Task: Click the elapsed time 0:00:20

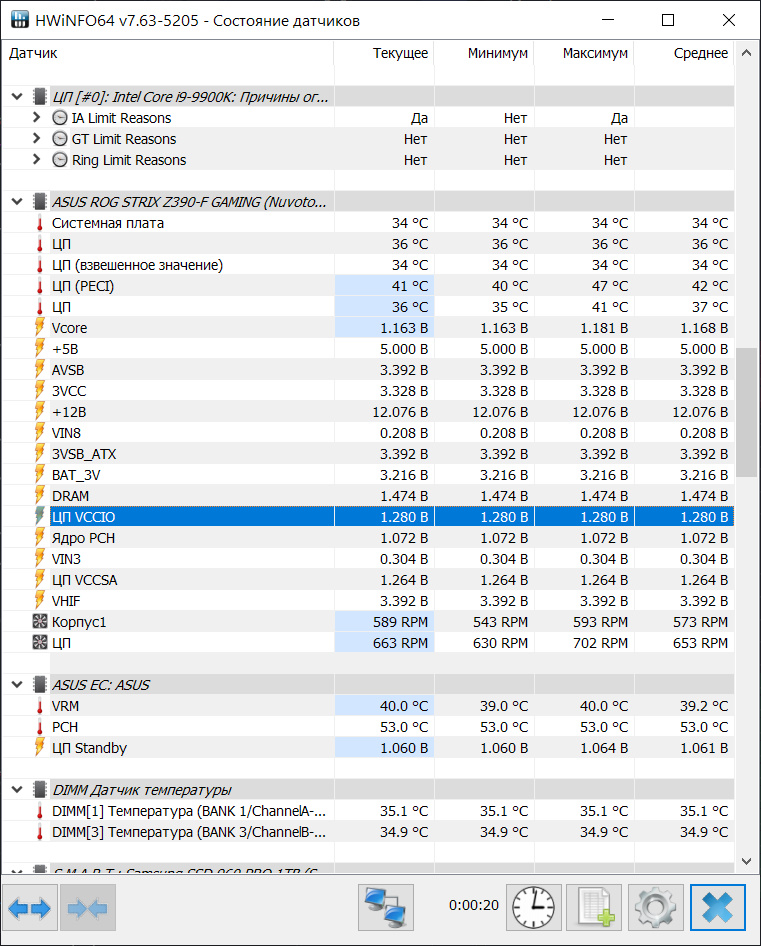Action: click(474, 905)
